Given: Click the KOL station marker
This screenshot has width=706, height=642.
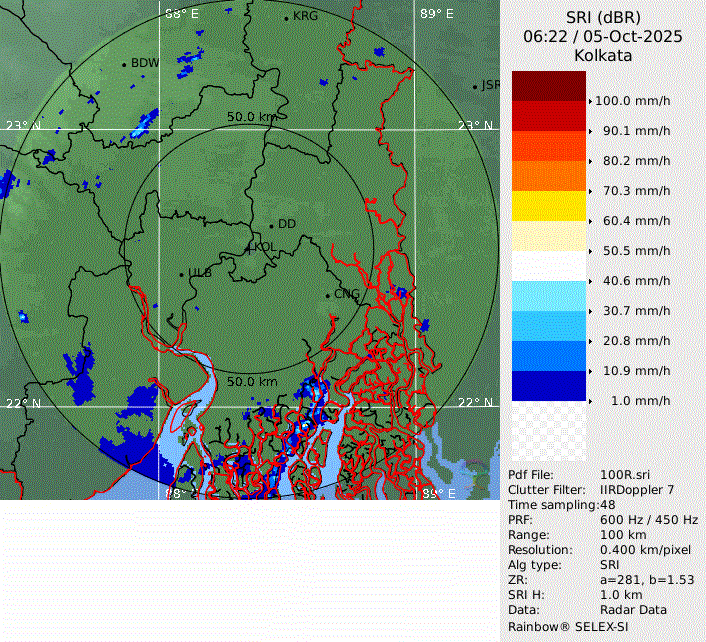Looking at the screenshot, I should 249,247.
